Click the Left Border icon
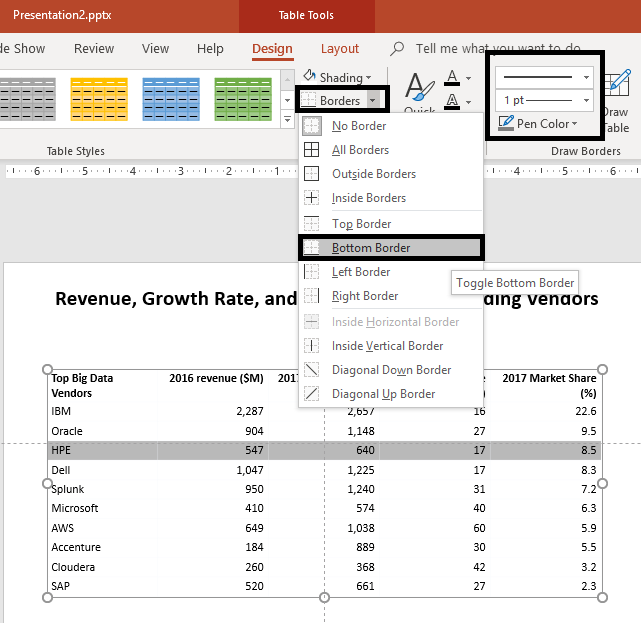The height and width of the screenshot is (623, 641). click(312, 272)
